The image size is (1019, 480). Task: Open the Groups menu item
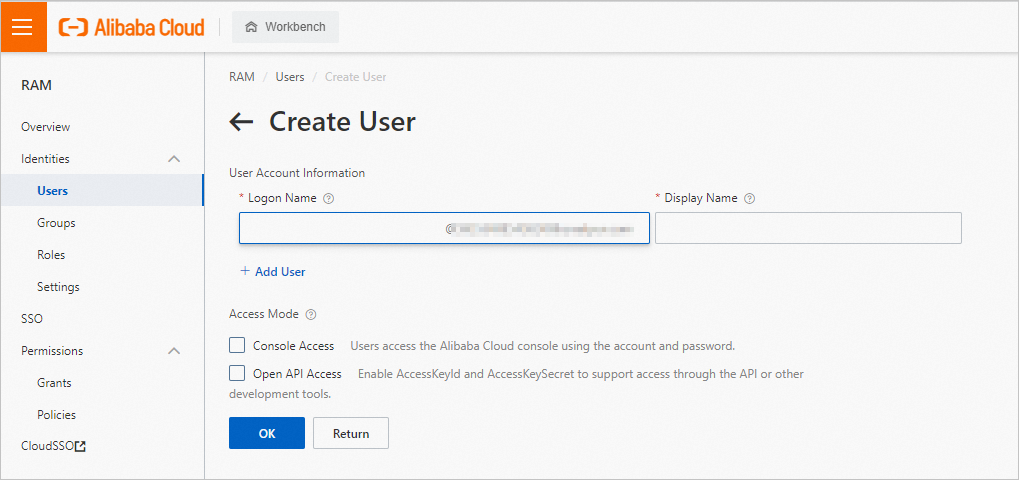point(56,223)
